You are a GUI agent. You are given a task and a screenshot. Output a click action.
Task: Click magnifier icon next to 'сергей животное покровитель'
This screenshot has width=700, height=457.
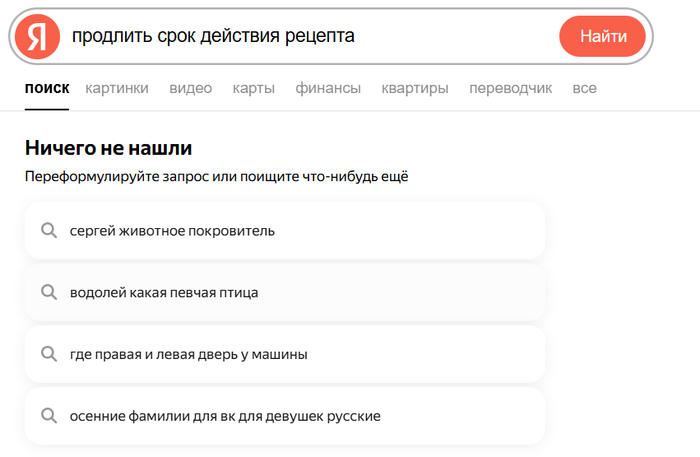tap(48, 231)
